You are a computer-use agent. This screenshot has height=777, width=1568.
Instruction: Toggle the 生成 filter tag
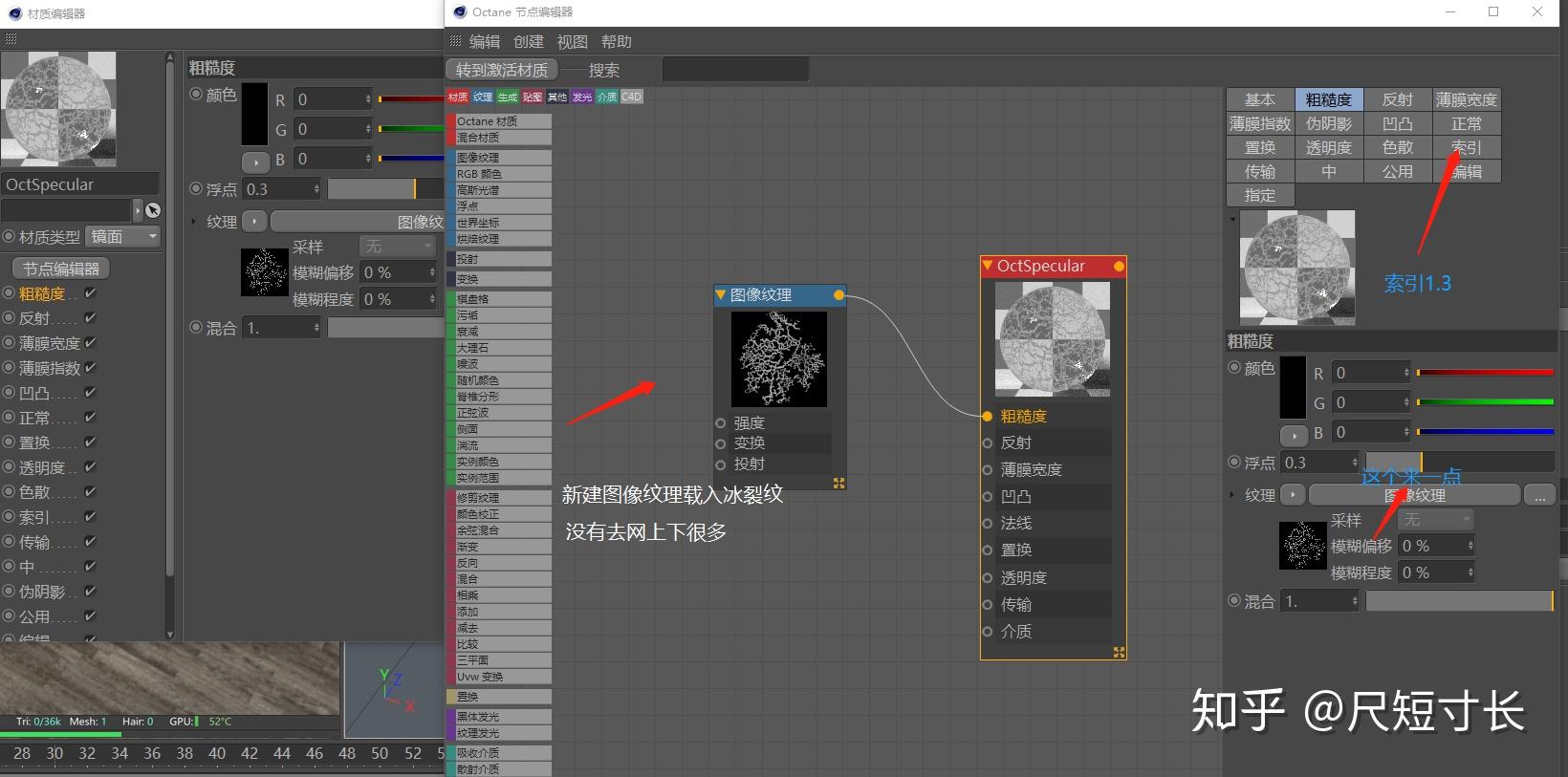click(x=508, y=97)
